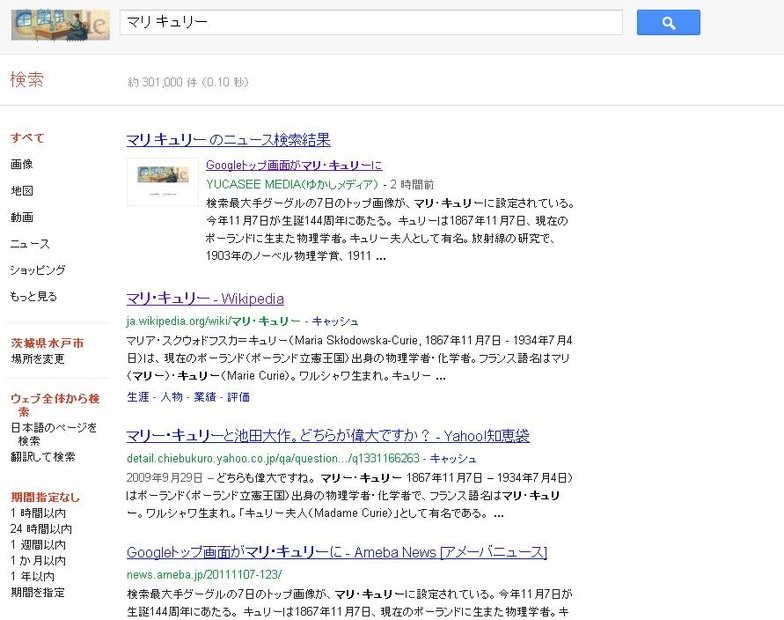Filter results to 24 時間以内
This screenshot has height=620, width=784.
pos(41,529)
